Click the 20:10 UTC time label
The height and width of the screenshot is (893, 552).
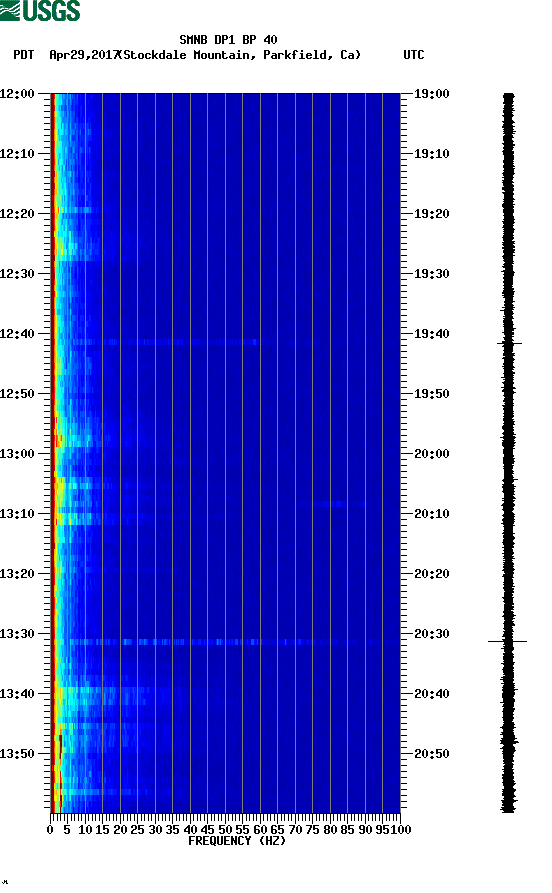pyautogui.click(x=432, y=514)
